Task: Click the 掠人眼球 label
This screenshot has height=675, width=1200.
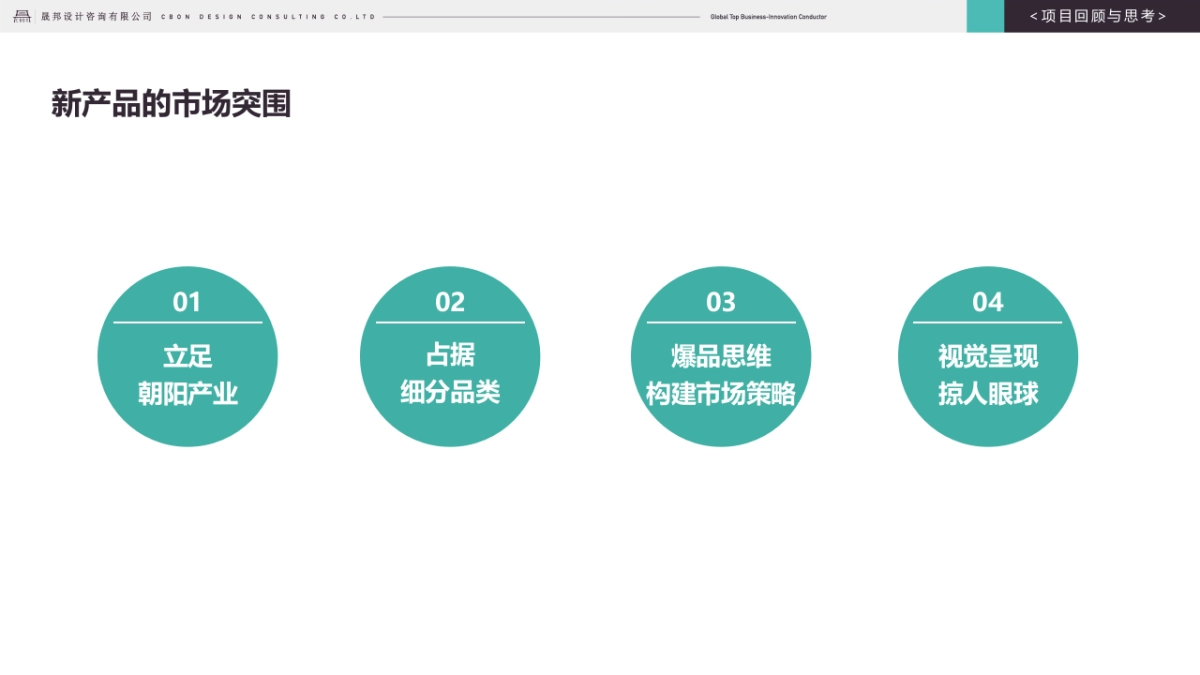Action: pos(988,394)
